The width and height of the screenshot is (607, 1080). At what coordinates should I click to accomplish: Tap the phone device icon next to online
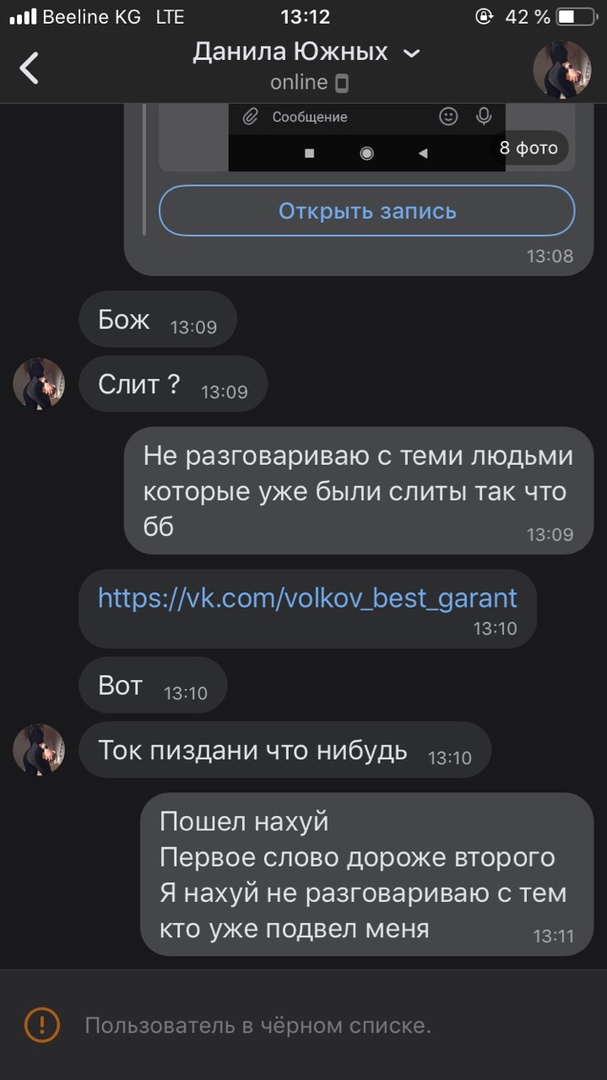[x=341, y=84]
